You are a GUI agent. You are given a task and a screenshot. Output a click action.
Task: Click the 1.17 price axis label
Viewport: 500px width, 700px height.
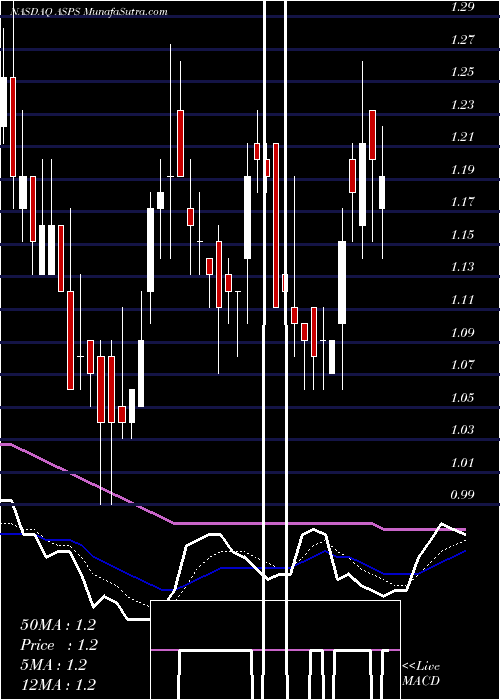[x=463, y=202]
